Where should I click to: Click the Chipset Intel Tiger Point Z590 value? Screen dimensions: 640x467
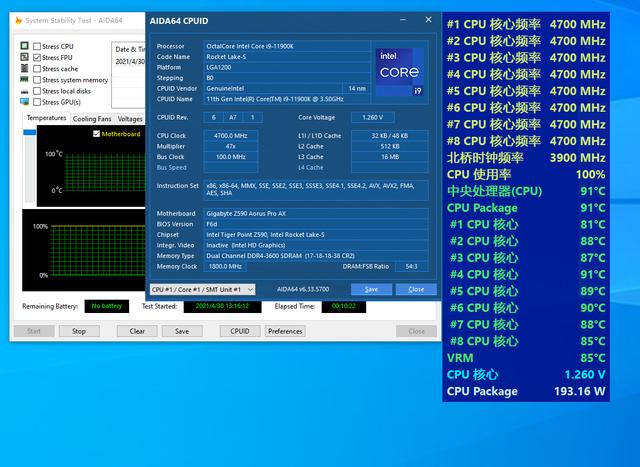click(x=316, y=235)
